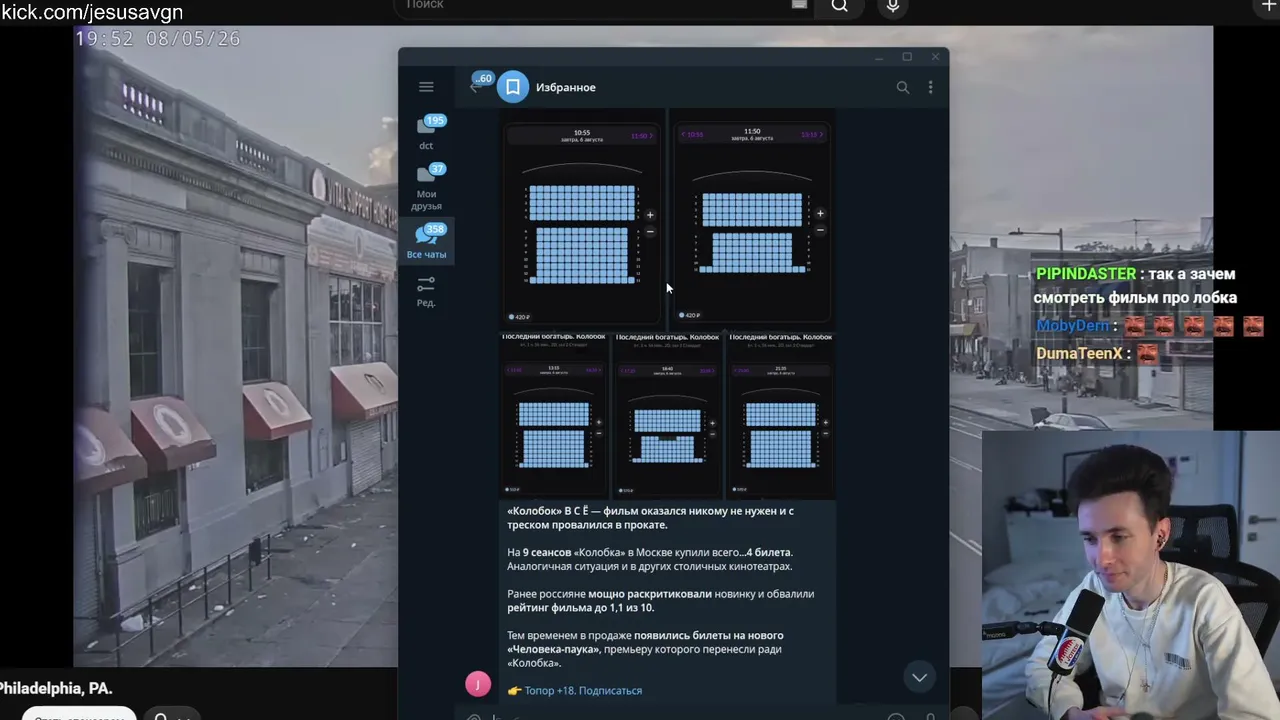Image resolution: width=1280 pixels, height=720 pixels.
Task: Click the pink J sender avatar
Action: (x=478, y=684)
